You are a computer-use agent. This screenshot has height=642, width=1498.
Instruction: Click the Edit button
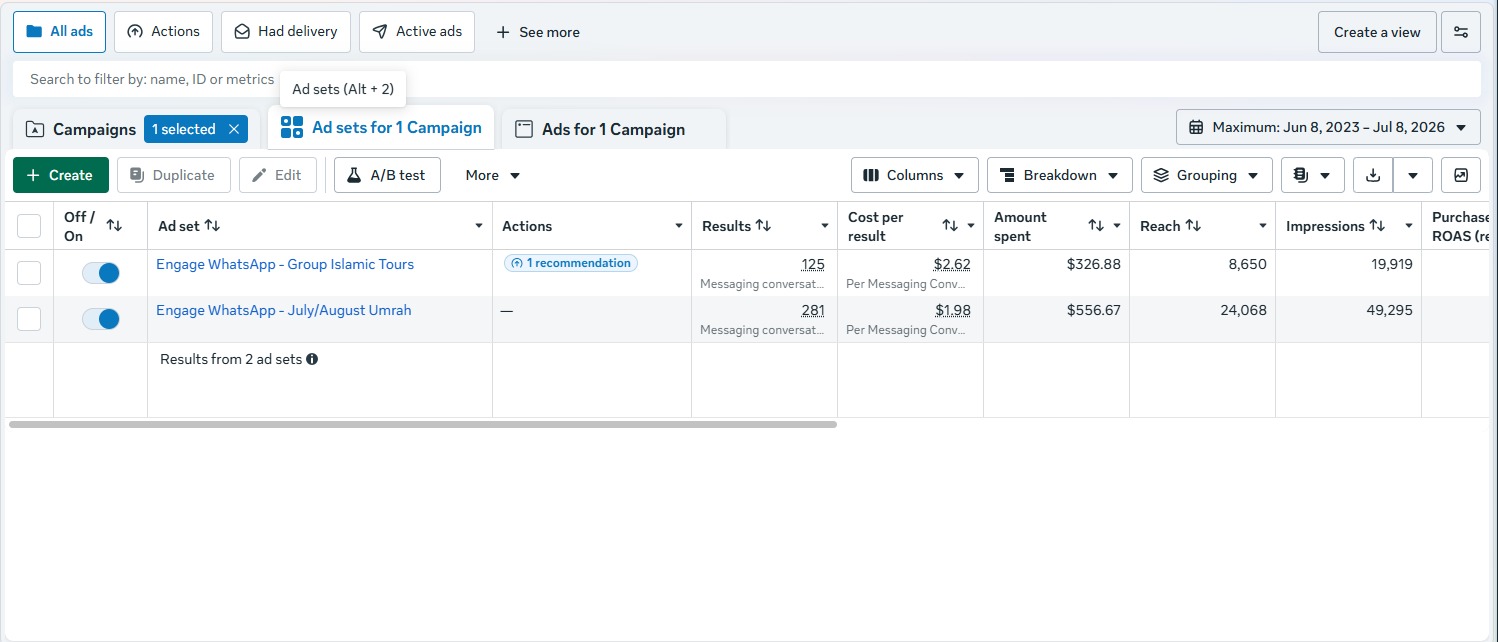pos(278,175)
